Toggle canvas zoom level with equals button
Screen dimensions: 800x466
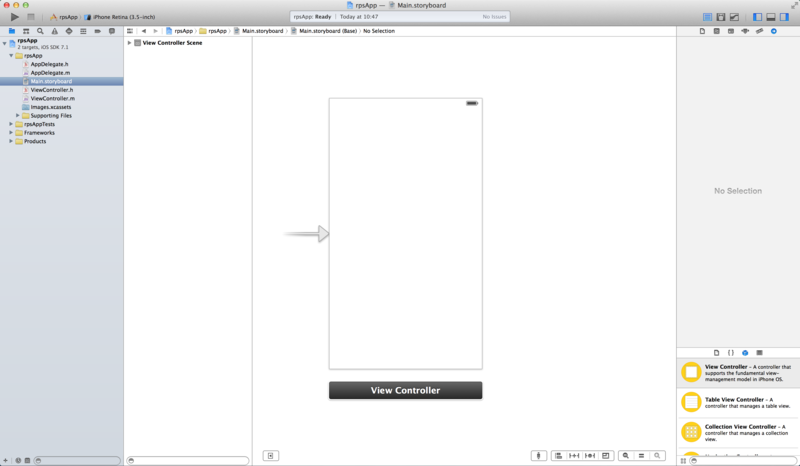coord(641,456)
